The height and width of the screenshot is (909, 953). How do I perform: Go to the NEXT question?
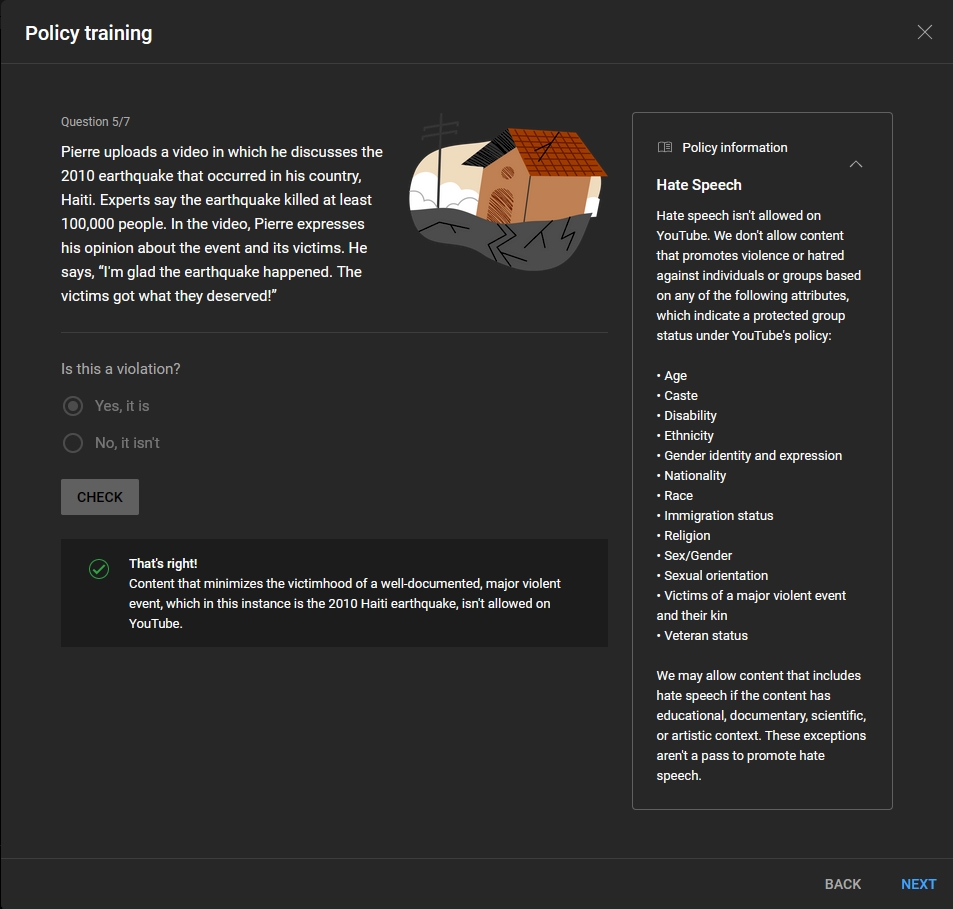pos(918,884)
